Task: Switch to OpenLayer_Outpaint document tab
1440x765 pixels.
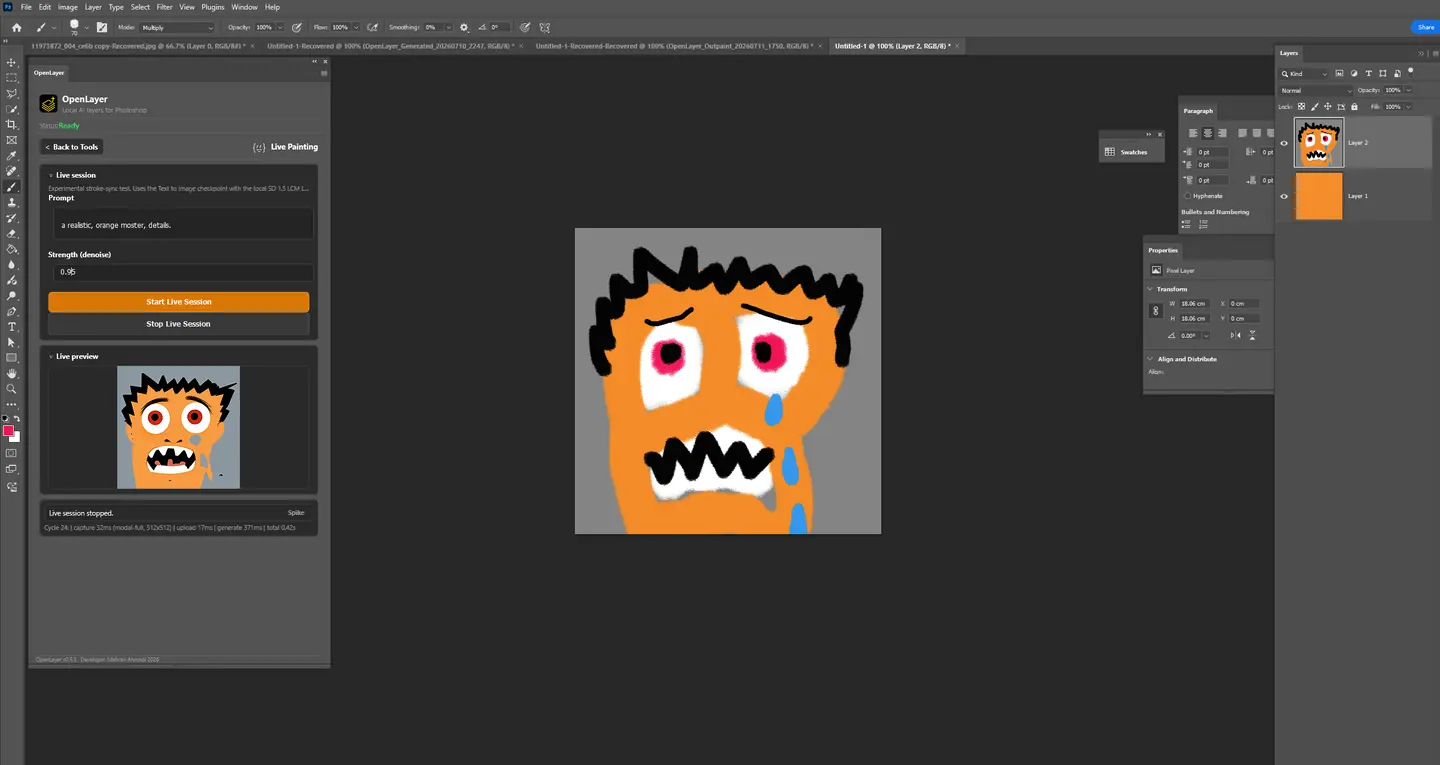Action: coord(673,46)
